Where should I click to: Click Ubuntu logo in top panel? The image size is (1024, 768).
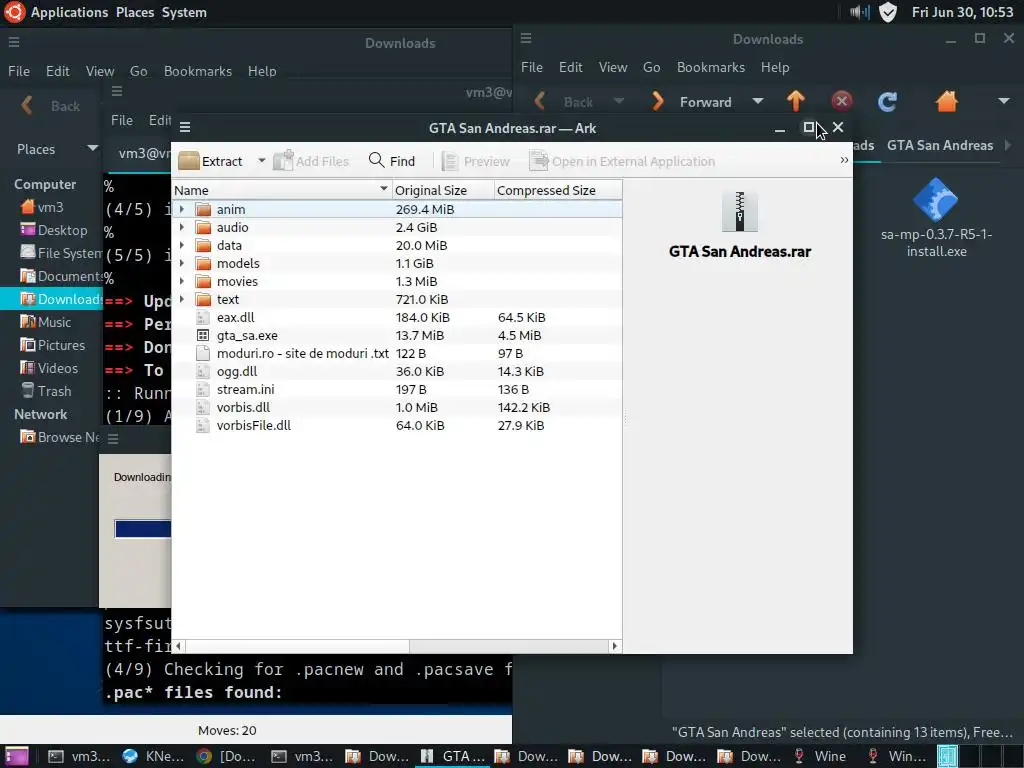(x=14, y=12)
